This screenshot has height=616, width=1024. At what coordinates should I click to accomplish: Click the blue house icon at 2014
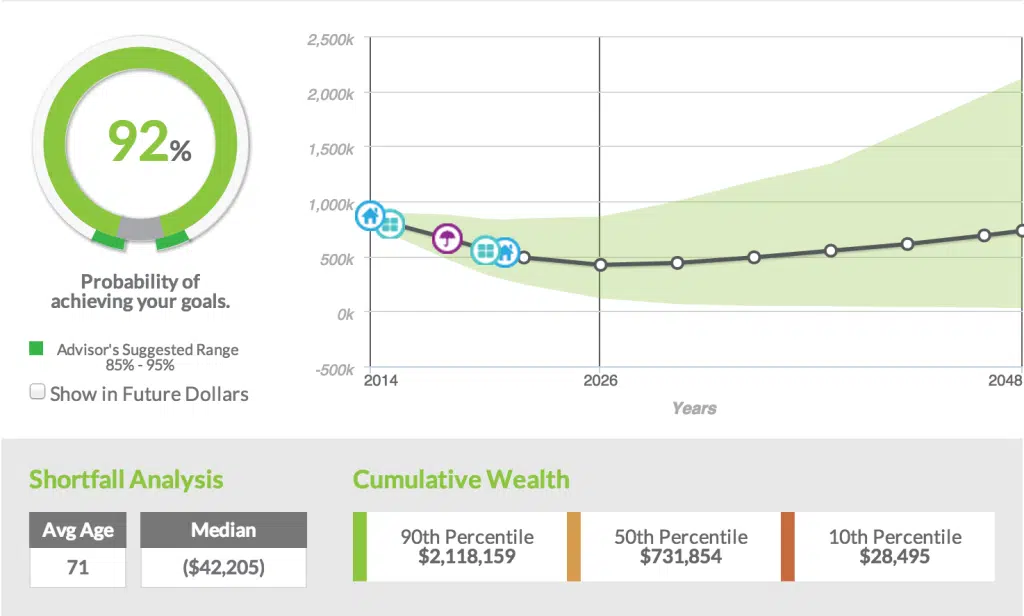pos(371,214)
